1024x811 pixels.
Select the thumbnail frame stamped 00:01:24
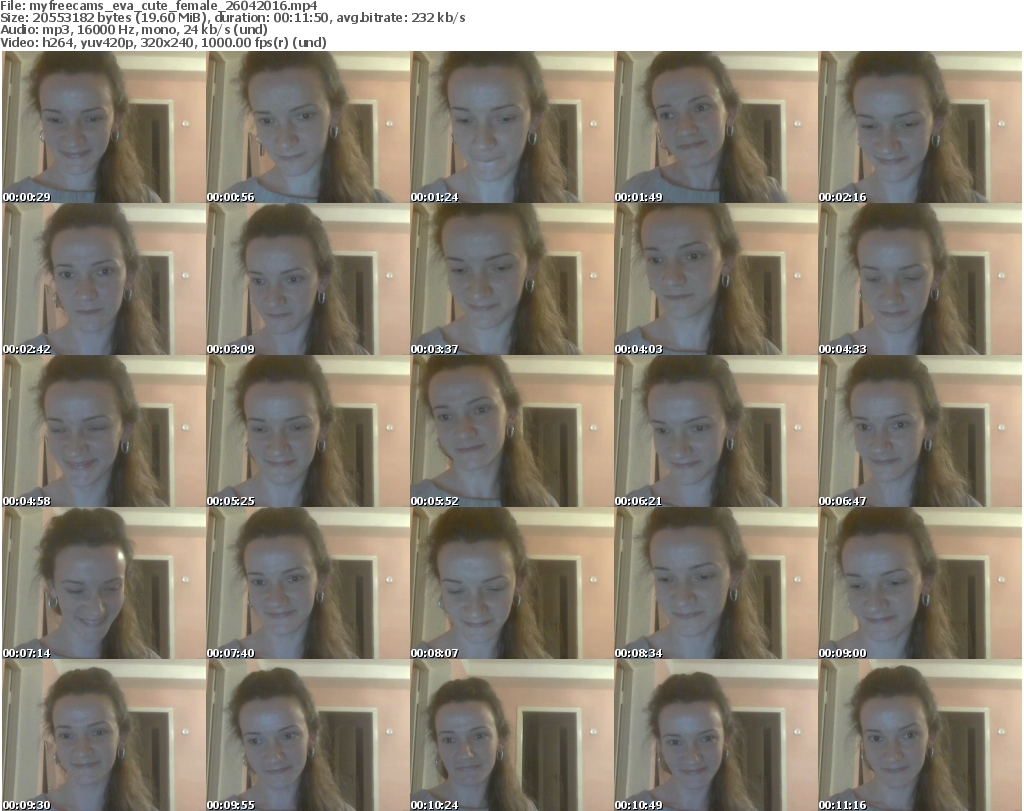(x=512, y=127)
